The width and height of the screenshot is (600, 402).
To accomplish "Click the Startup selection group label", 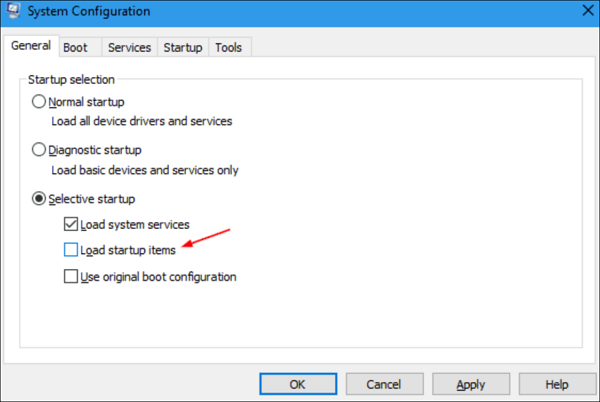I will click(x=74, y=79).
